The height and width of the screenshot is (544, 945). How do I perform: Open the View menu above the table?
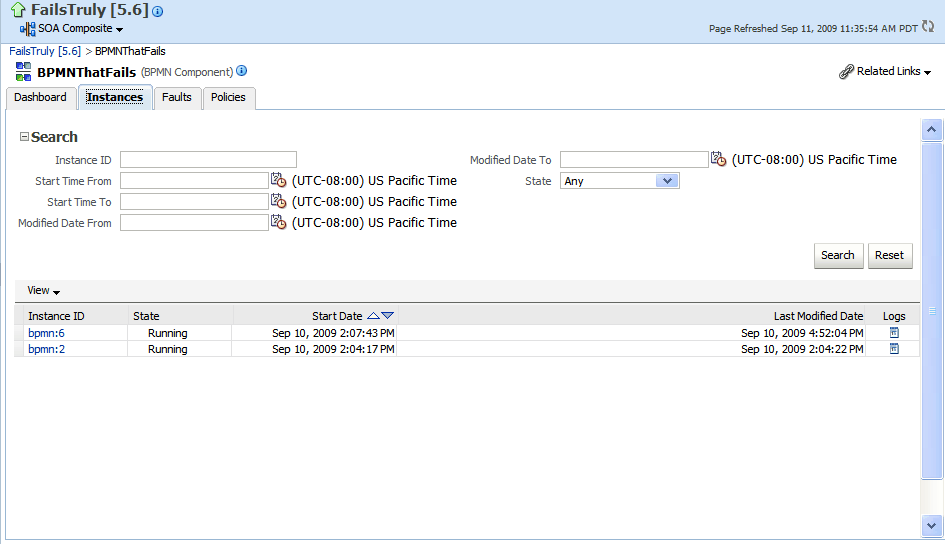43,290
